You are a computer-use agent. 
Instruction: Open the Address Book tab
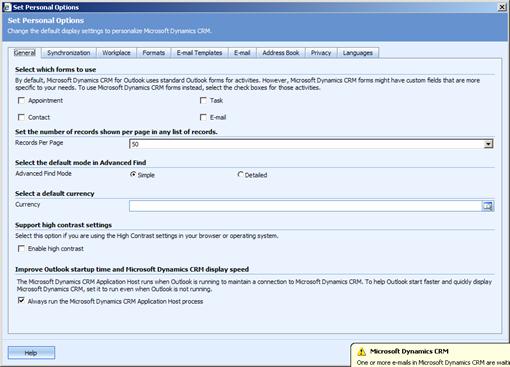pyautogui.click(x=281, y=53)
